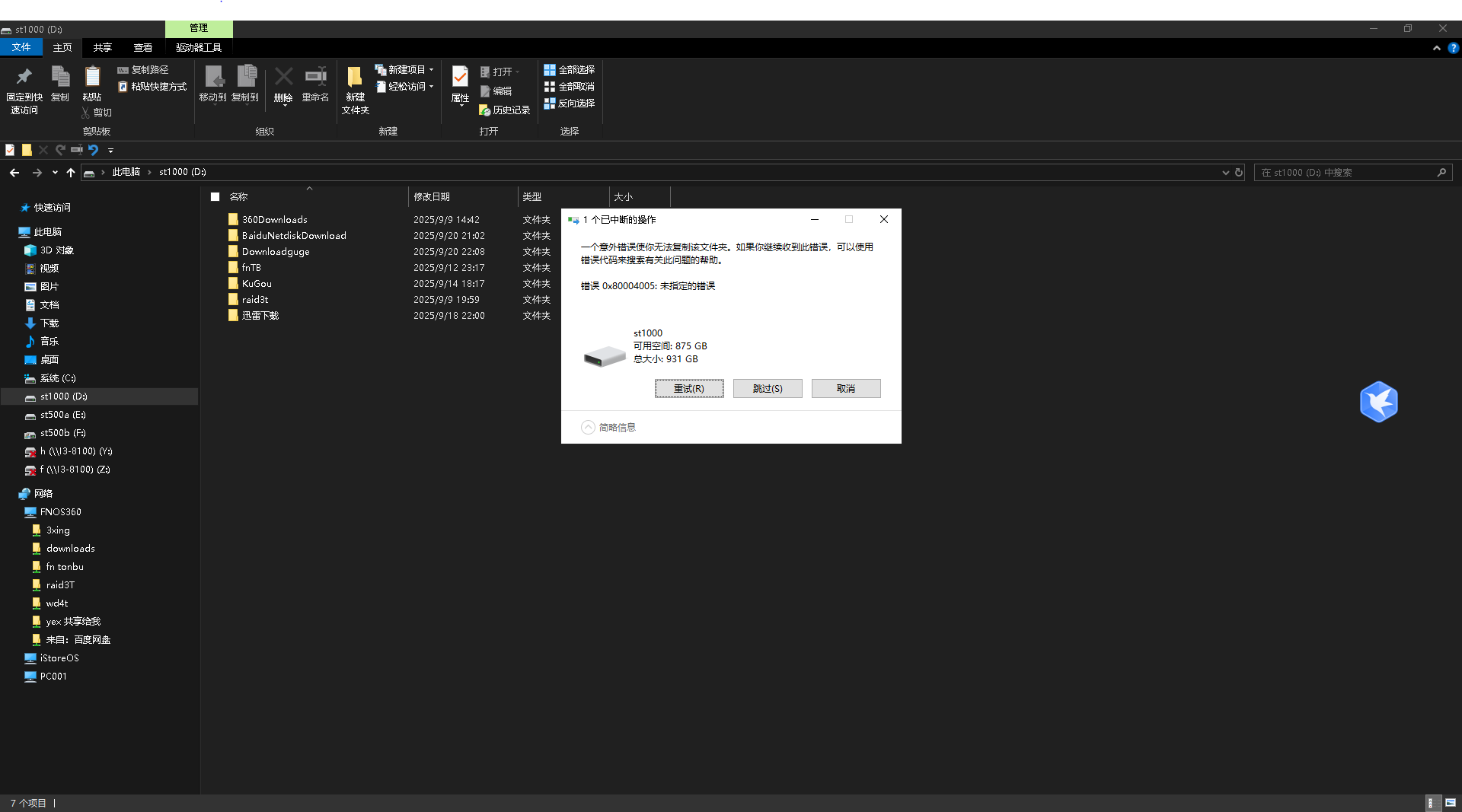Click the 删除 X icon
Image resolution: width=1462 pixels, height=812 pixels.
click(283, 76)
